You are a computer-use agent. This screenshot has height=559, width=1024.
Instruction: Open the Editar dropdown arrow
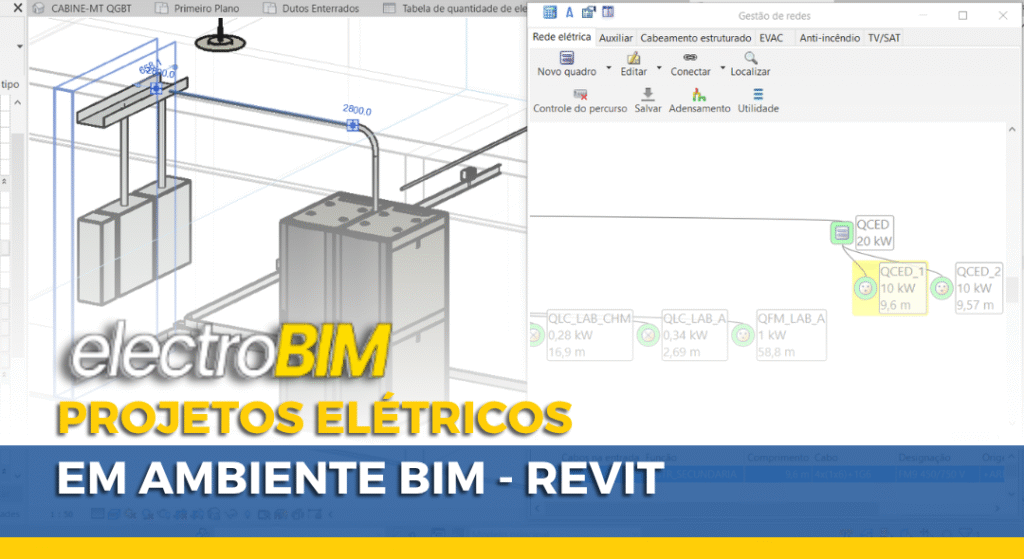[659, 68]
